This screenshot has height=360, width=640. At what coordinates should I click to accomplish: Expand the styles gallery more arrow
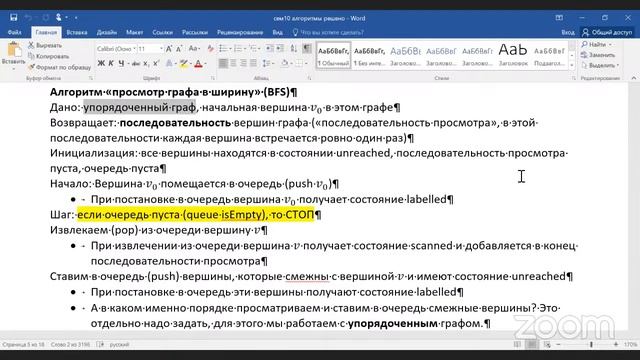click(572, 65)
